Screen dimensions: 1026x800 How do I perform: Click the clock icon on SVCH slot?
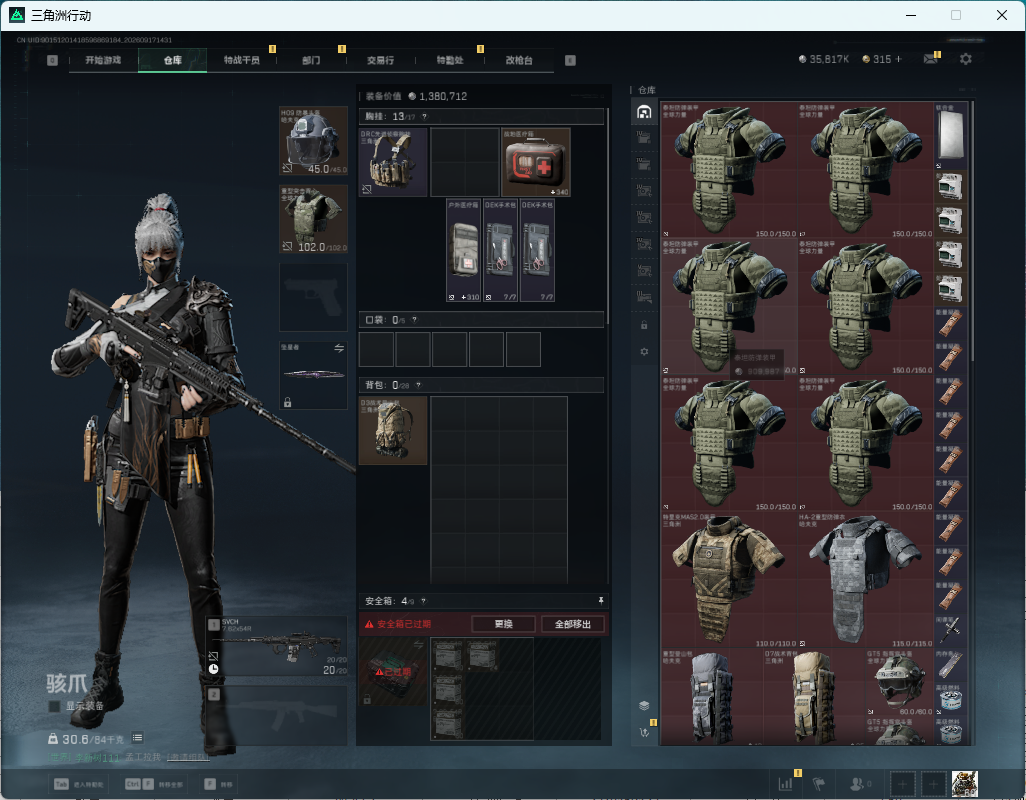213,669
